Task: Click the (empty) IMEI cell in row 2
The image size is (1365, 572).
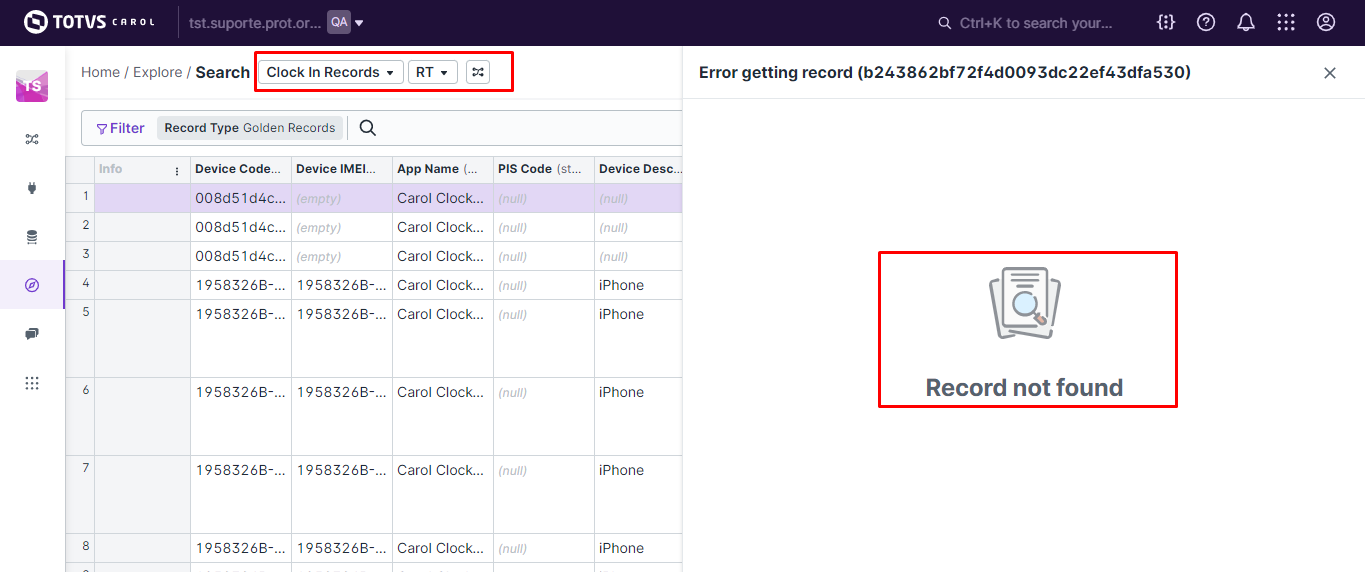Action: 342,227
